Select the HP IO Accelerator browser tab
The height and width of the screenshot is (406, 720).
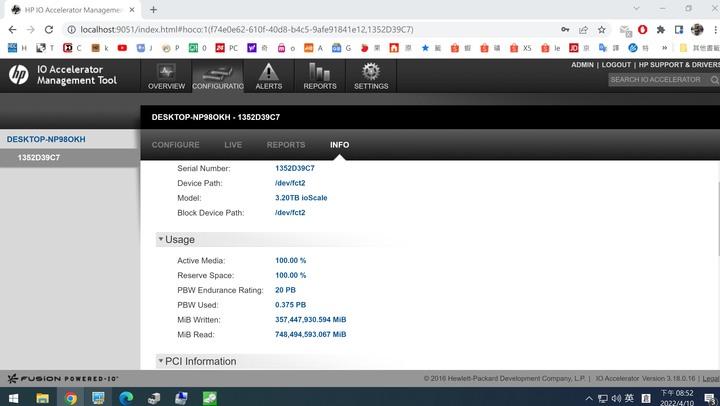73,10
